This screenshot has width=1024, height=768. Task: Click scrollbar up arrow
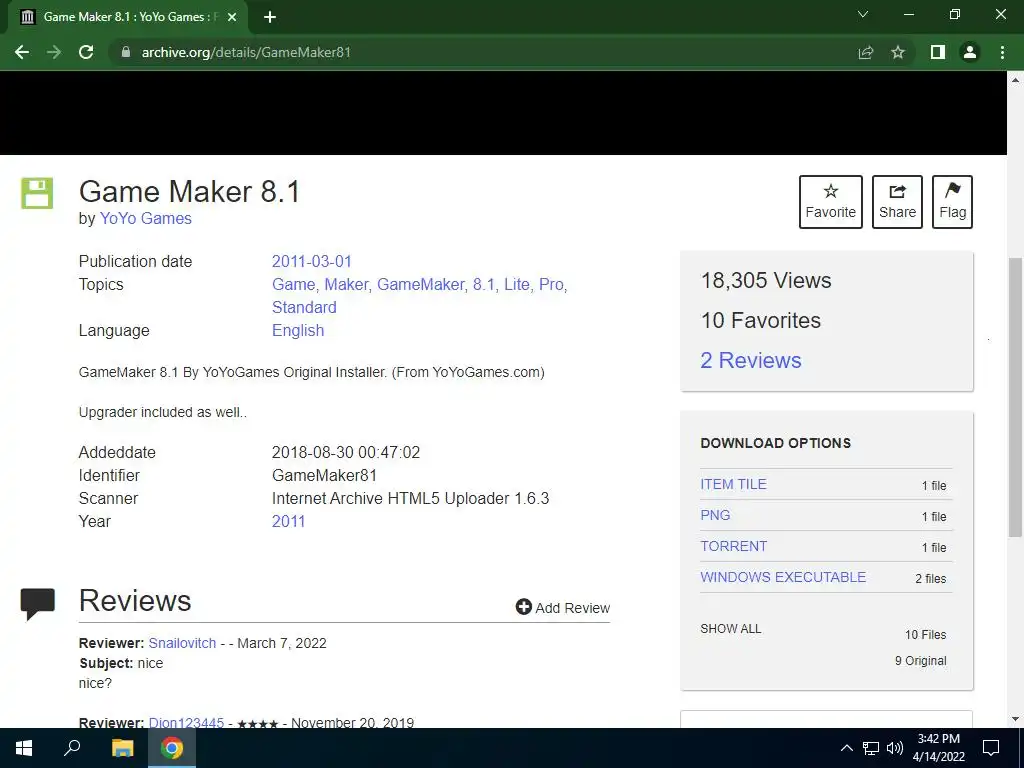pyautogui.click(x=1016, y=80)
